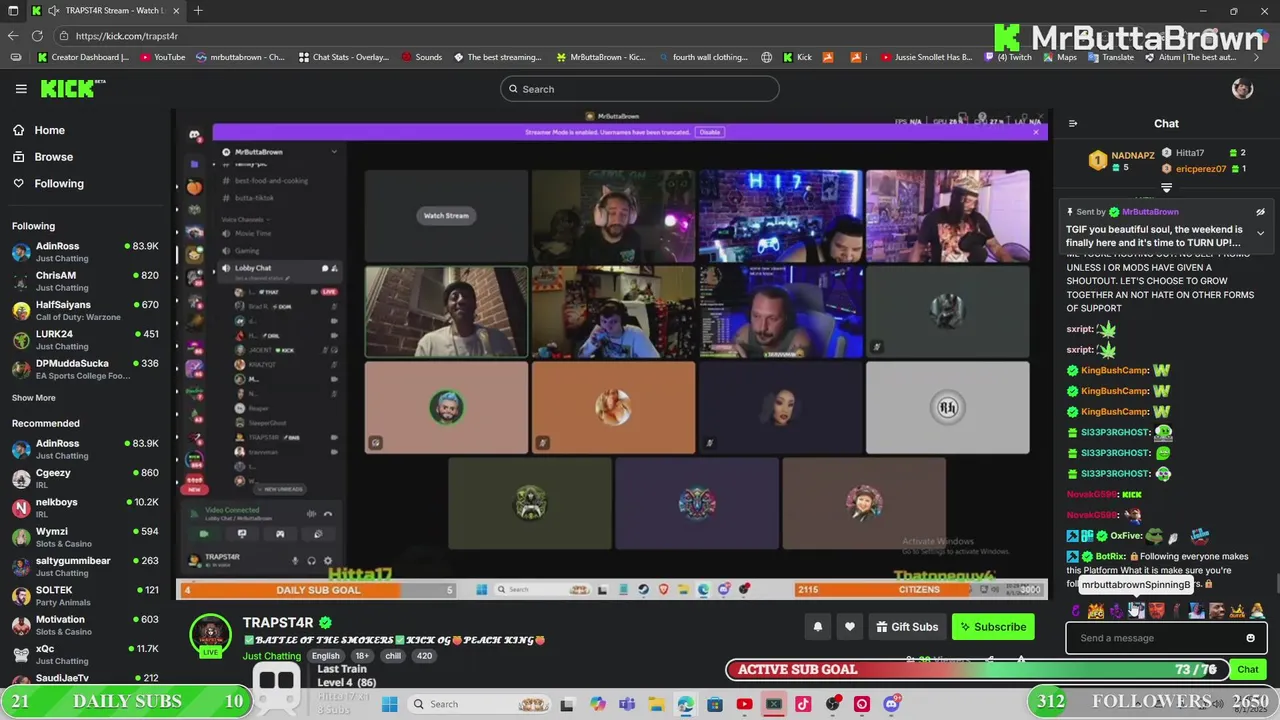Click the 18+ stream tag
Image resolution: width=1280 pixels, height=720 pixels.
coord(362,656)
